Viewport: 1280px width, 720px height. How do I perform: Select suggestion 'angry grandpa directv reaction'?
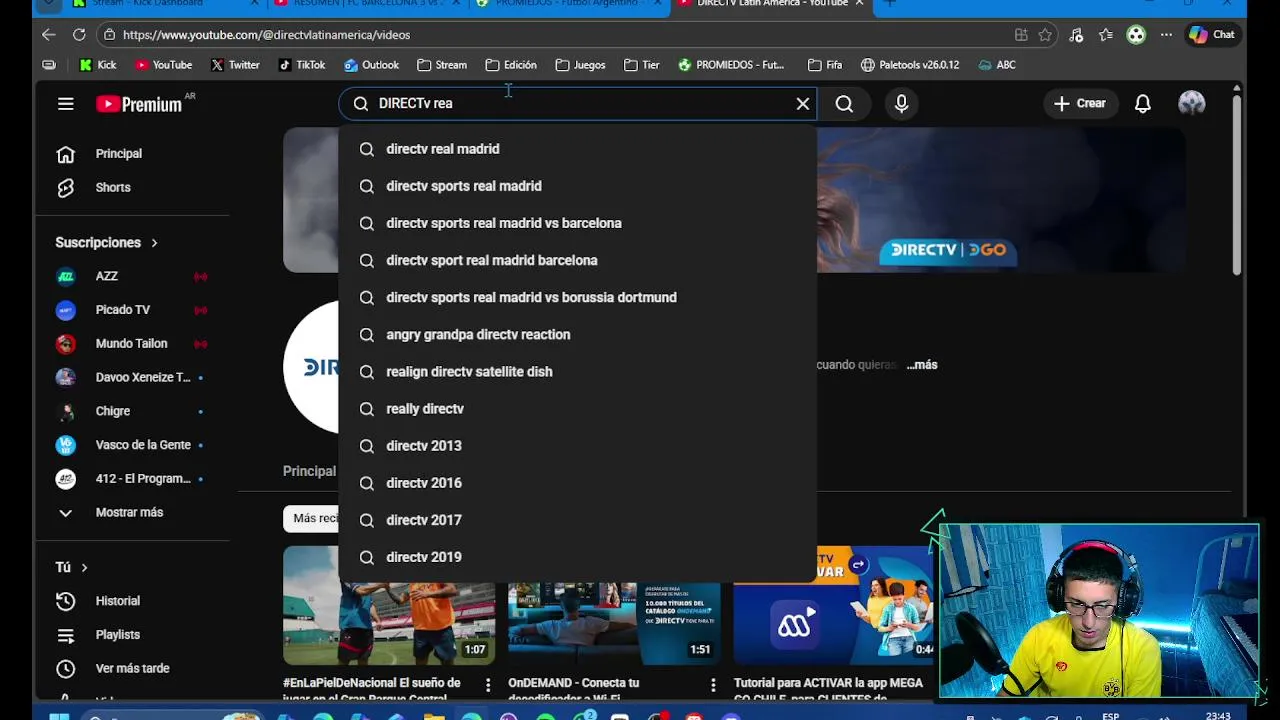pyautogui.click(x=577, y=334)
